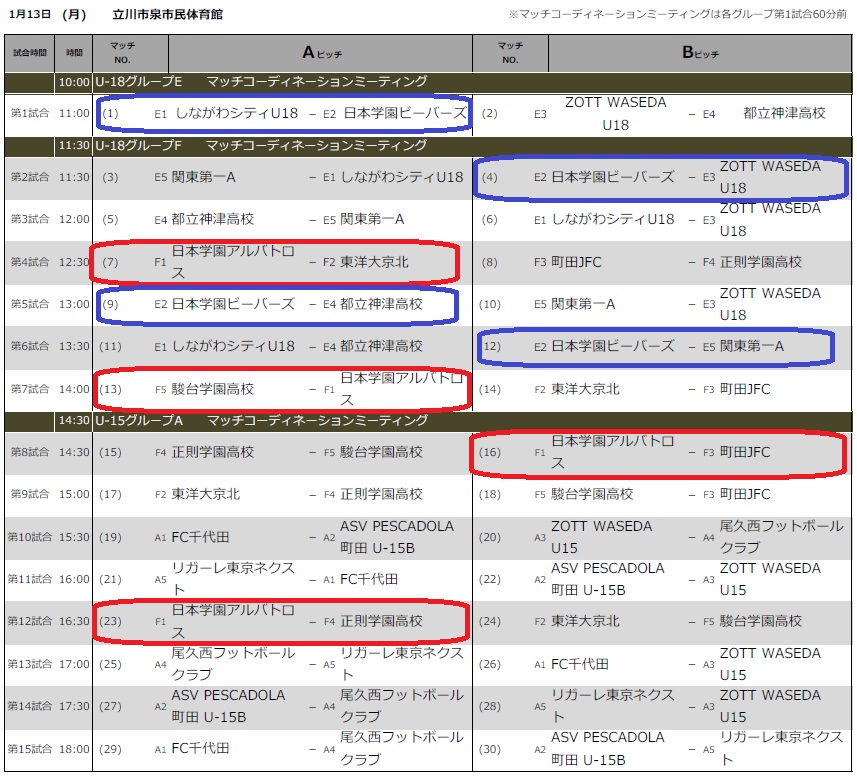Screen dimensions: 857x777
Task: Click the blue-circled match (1) cell
Action: pyautogui.click(x=285, y=114)
